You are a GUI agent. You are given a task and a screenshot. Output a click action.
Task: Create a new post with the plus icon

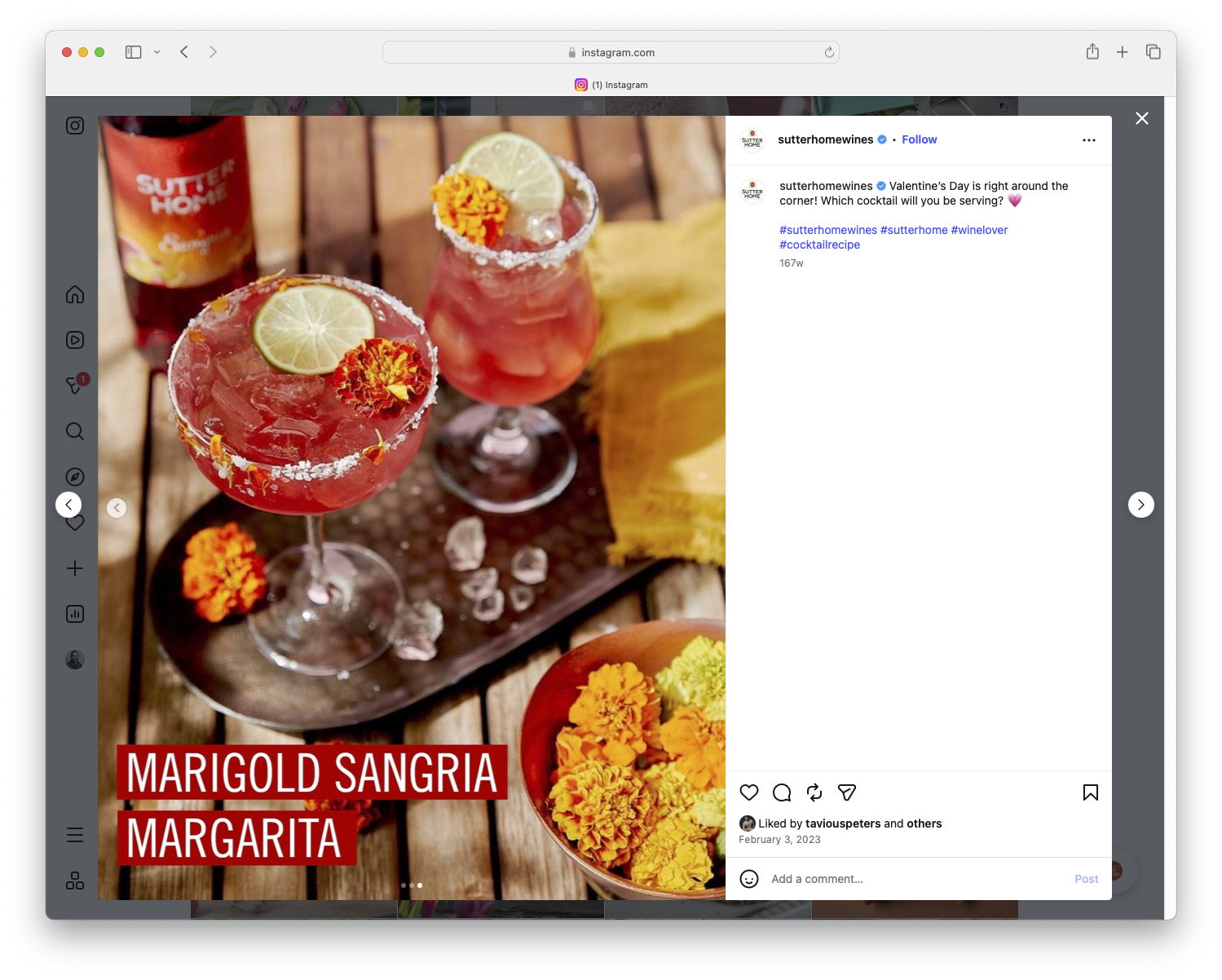(74, 568)
